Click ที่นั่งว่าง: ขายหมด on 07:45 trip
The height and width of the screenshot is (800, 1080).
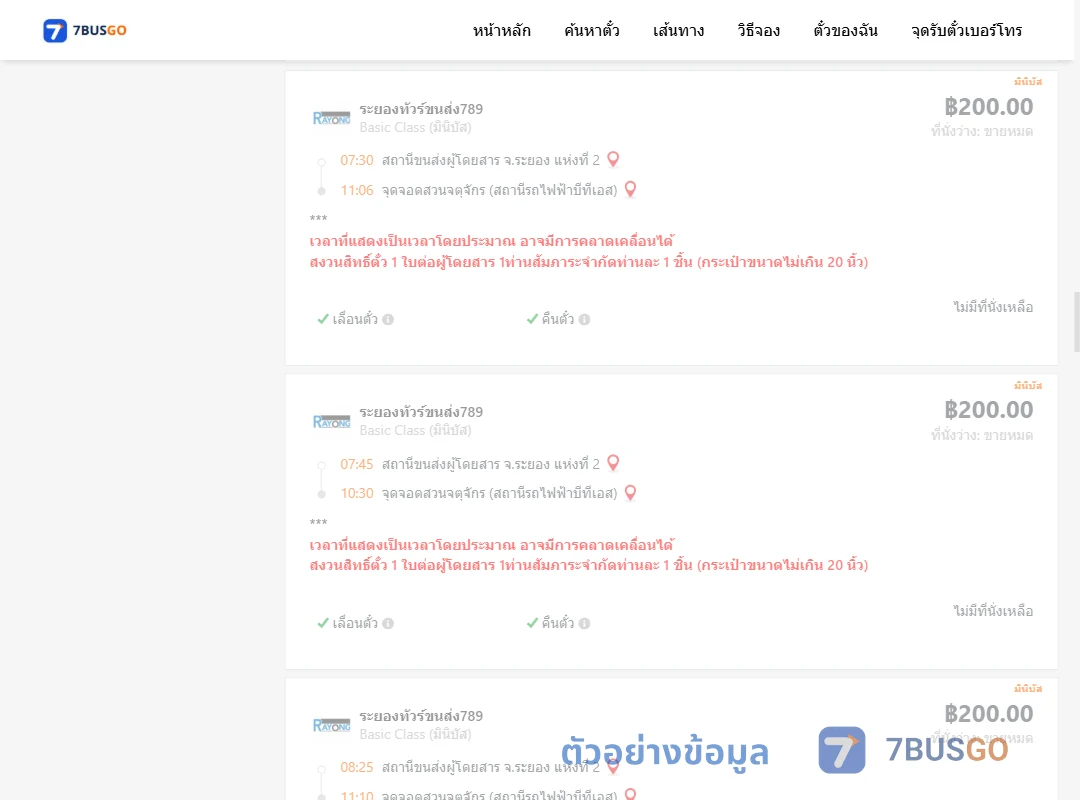click(982, 435)
